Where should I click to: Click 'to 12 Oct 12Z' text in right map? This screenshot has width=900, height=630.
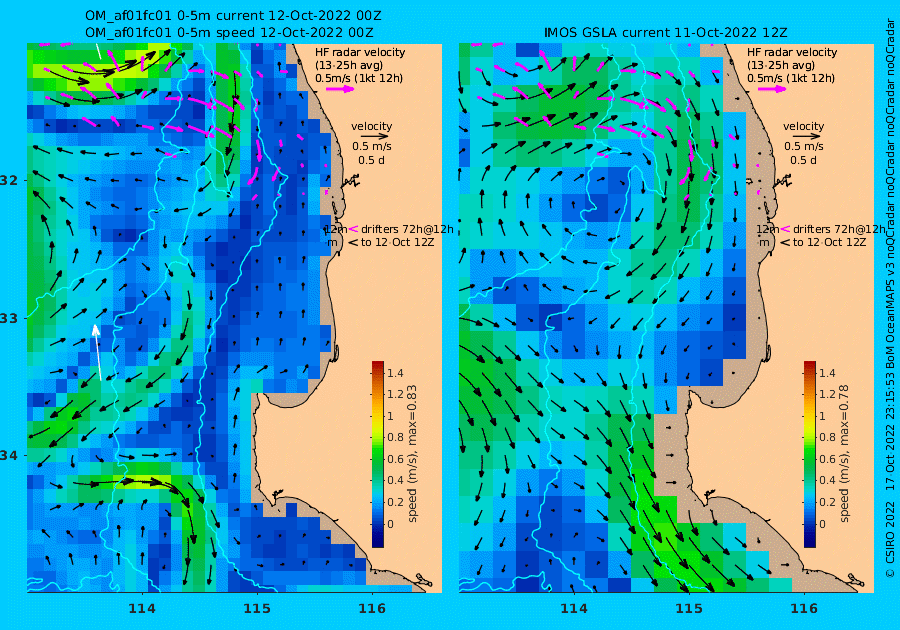(x=829, y=243)
